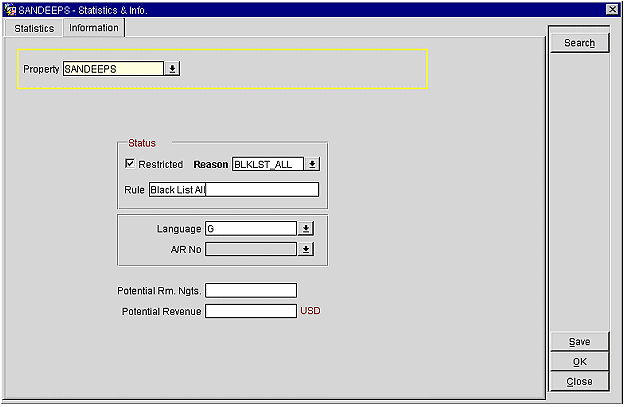Open the Language dropdown arrow
The height and width of the screenshot is (407, 626).
pos(306,229)
